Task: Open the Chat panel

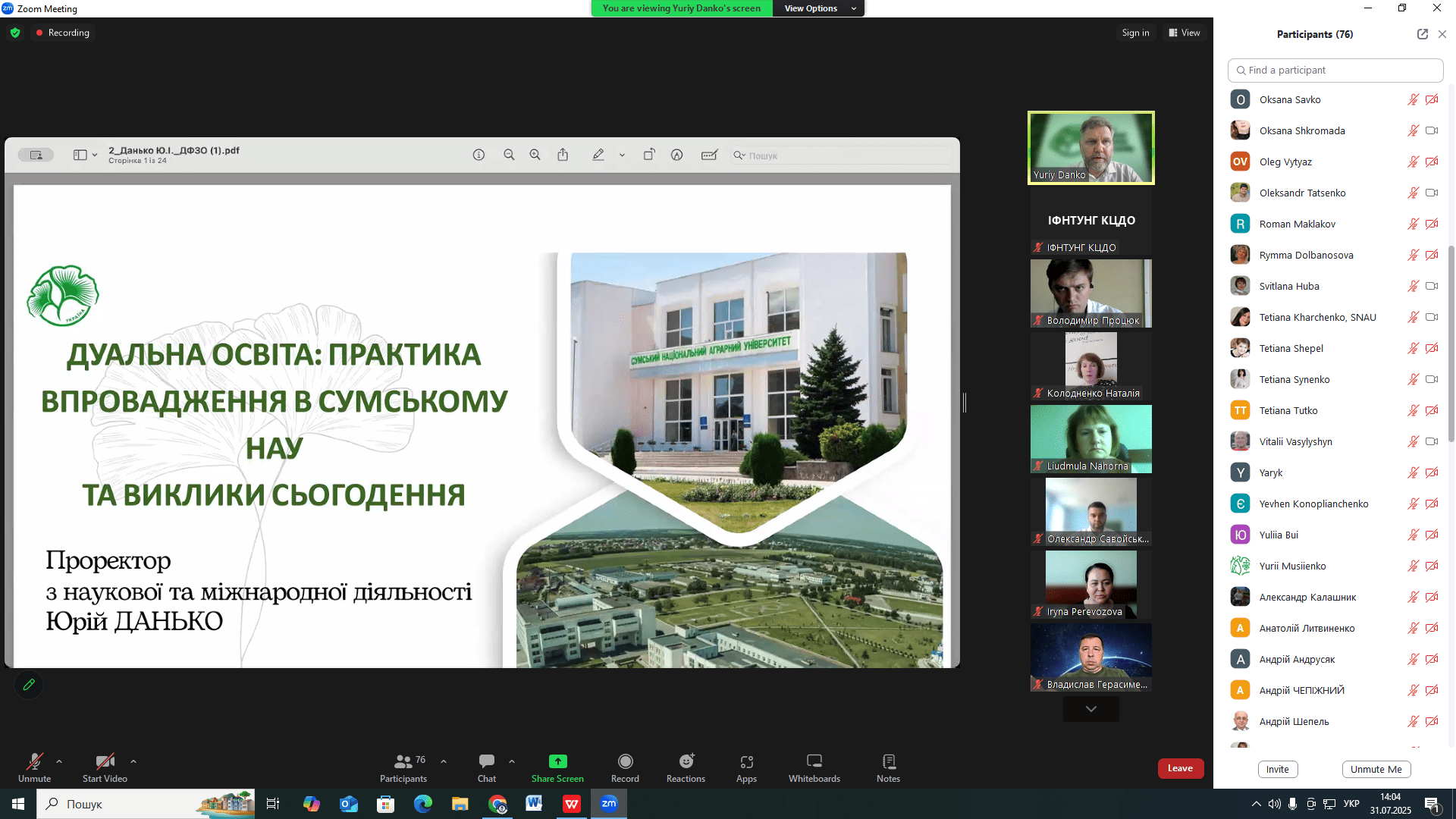Action: point(487,767)
